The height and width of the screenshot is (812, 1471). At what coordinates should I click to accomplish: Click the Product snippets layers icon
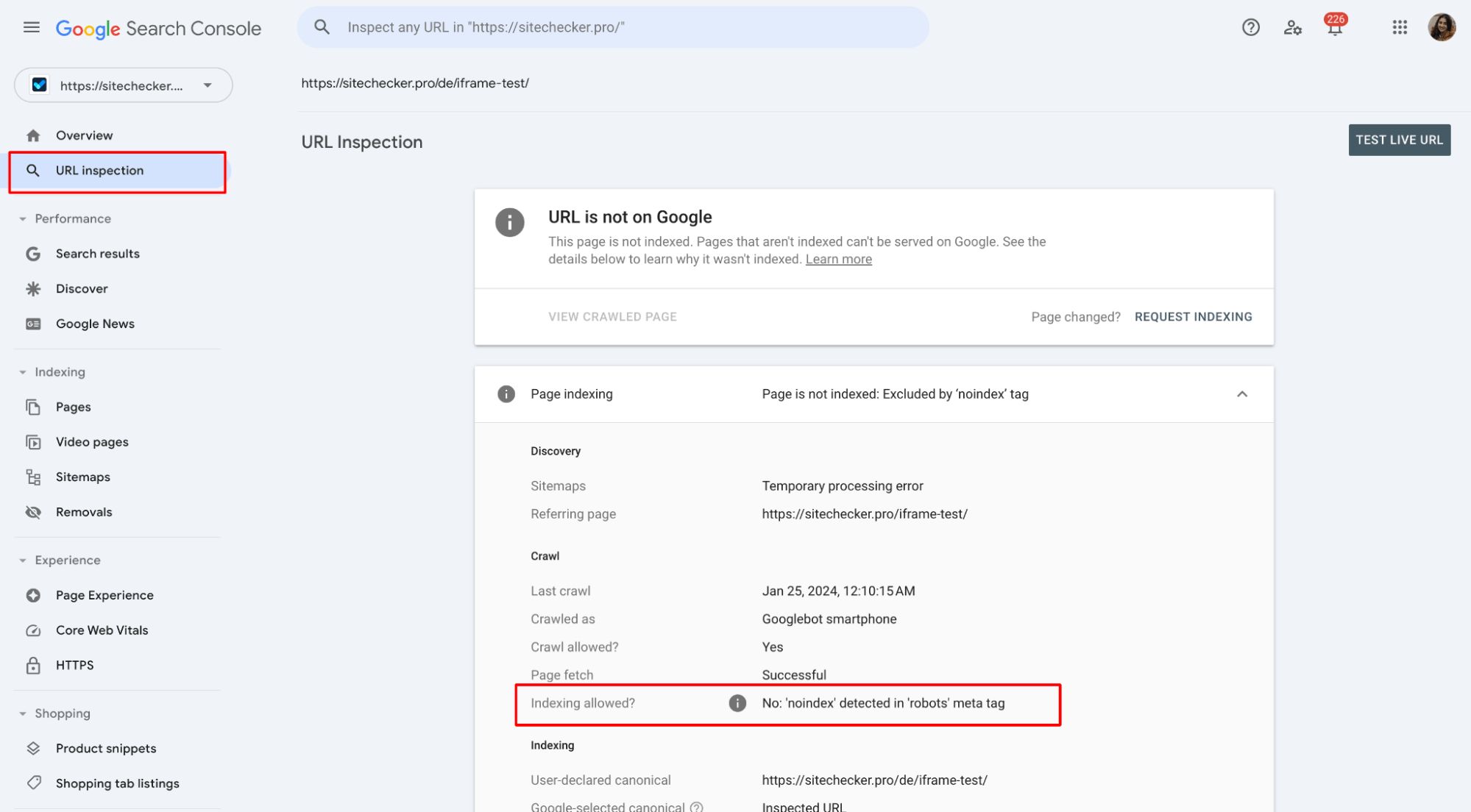point(33,748)
